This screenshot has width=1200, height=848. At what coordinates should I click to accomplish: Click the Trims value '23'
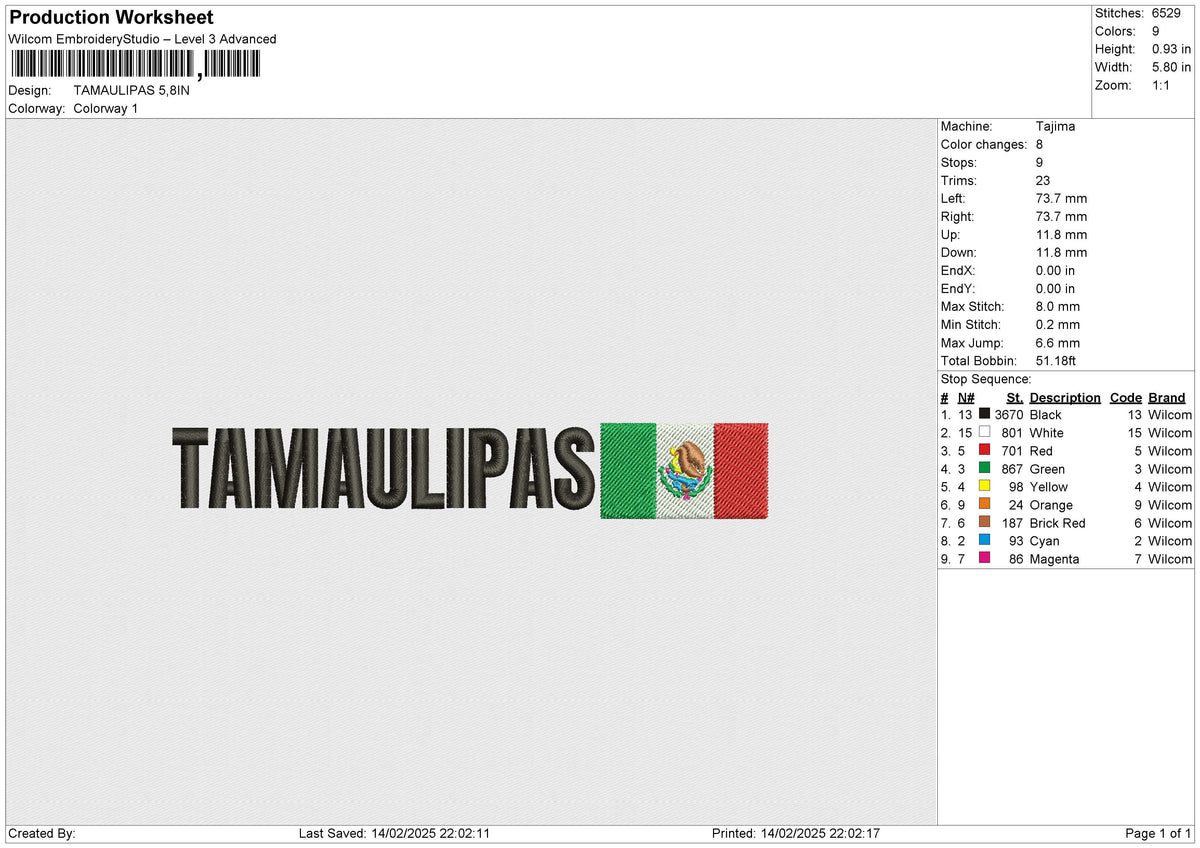[1044, 180]
